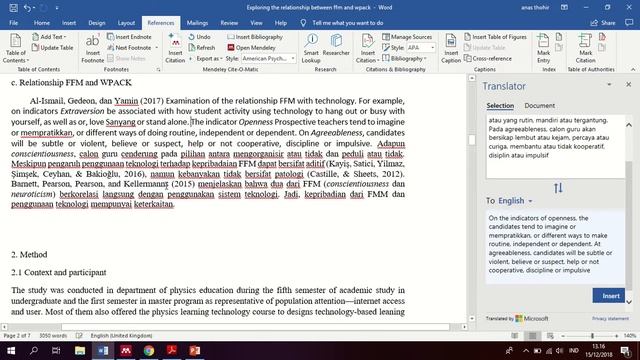This screenshot has width=640, height=360.
Task: Click Insert Citation in Citations & Bibliography
Action: coord(367,48)
